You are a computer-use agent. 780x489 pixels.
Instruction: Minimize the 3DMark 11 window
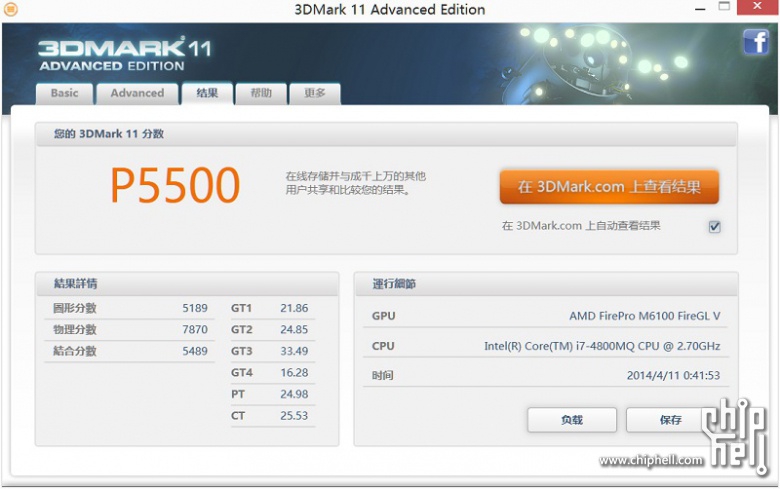[700, 8]
